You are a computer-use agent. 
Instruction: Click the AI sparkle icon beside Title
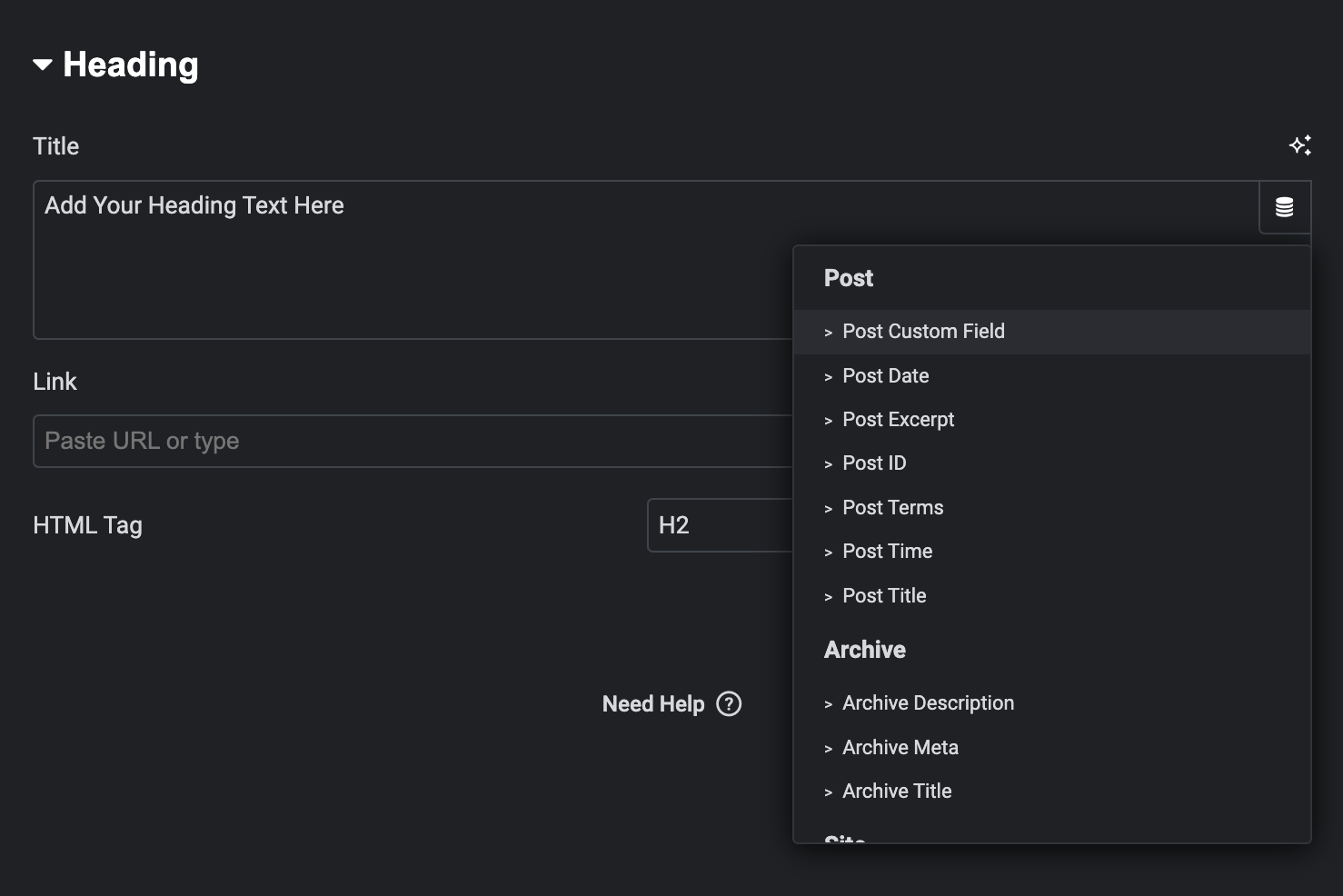[1299, 145]
